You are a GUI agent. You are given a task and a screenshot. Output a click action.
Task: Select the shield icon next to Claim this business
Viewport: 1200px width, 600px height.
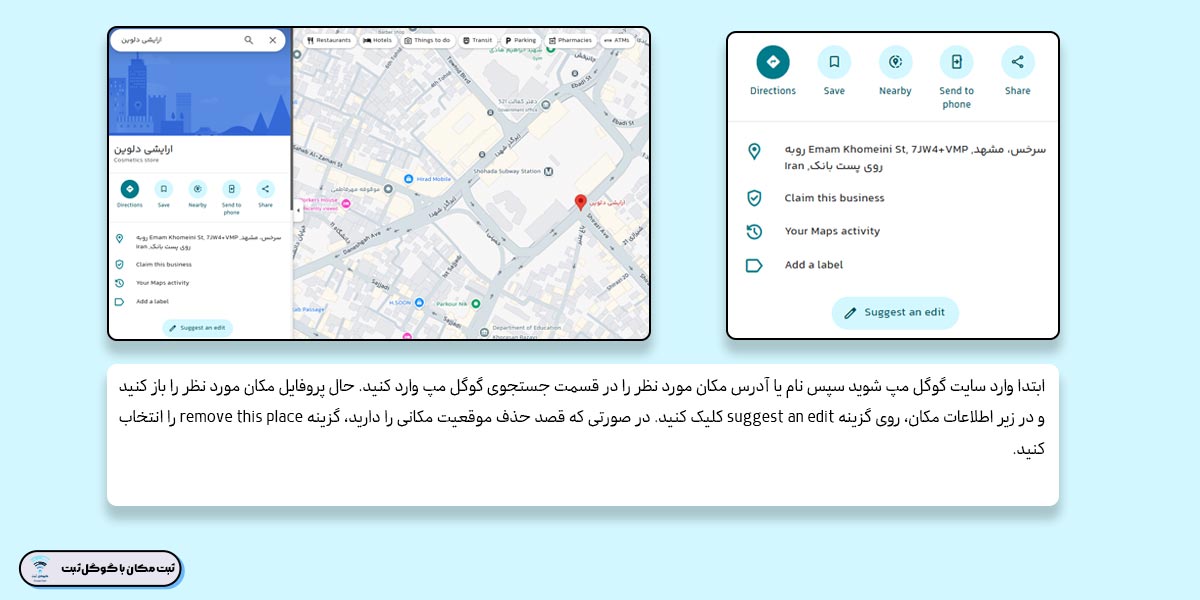(753, 197)
